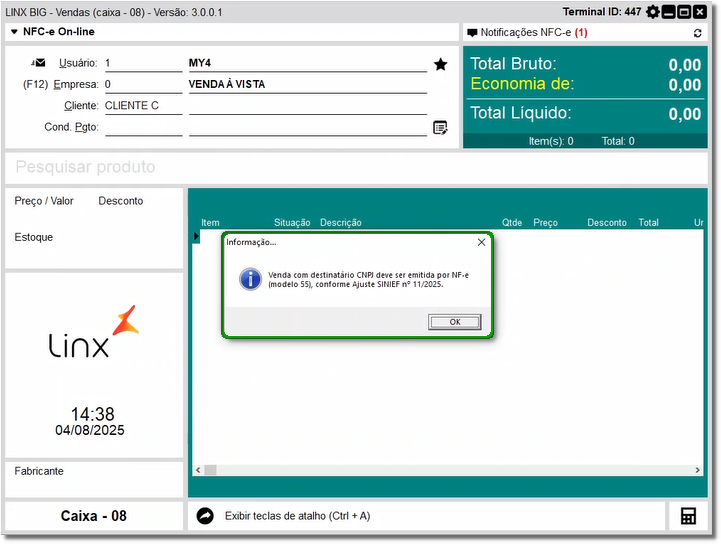Minimize the LINX BIG Vendas window
Viewport: 721px width, 544px height.
(669, 12)
